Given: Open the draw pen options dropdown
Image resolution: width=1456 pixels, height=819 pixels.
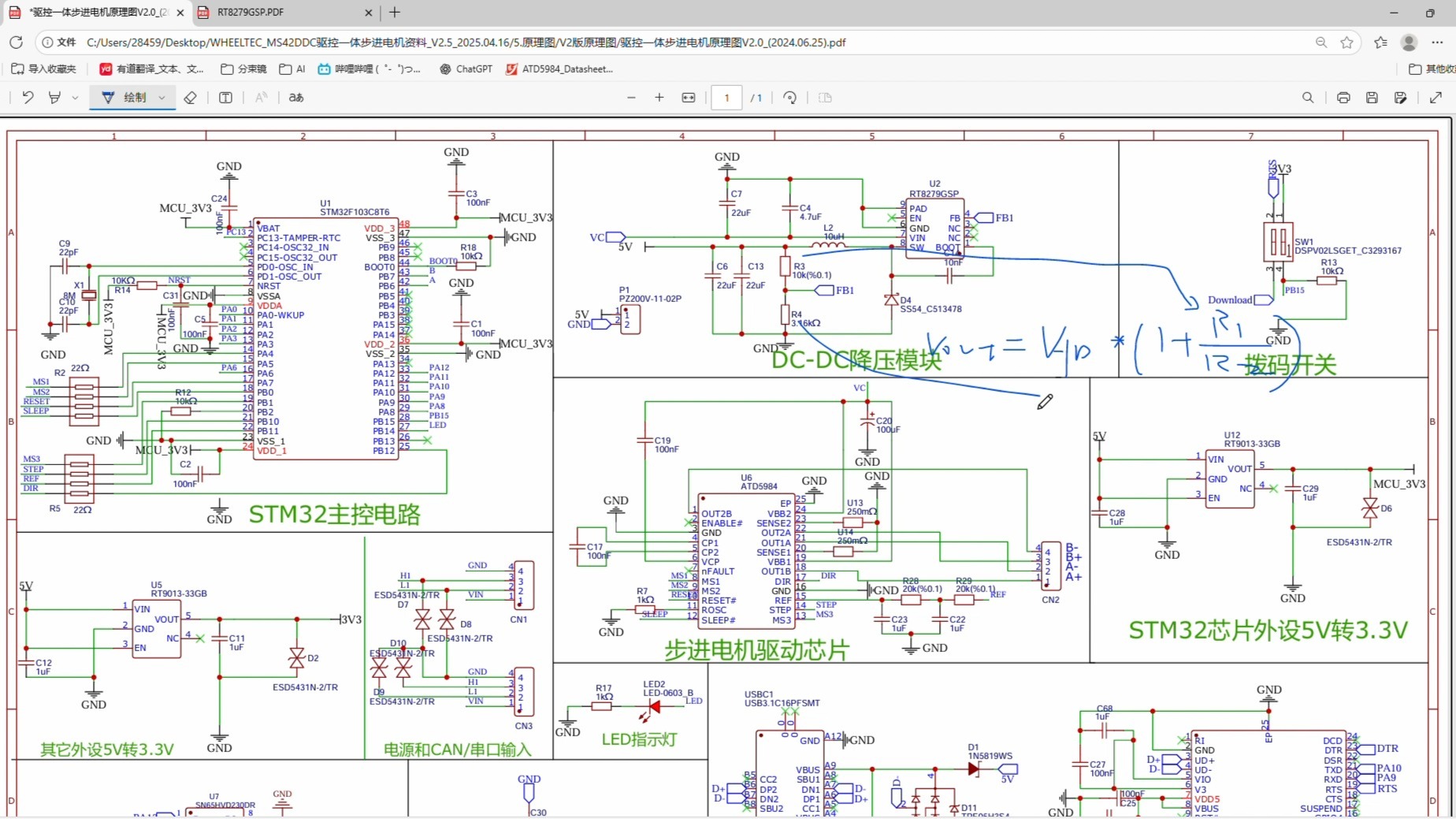Looking at the screenshot, I should [162, 97].
